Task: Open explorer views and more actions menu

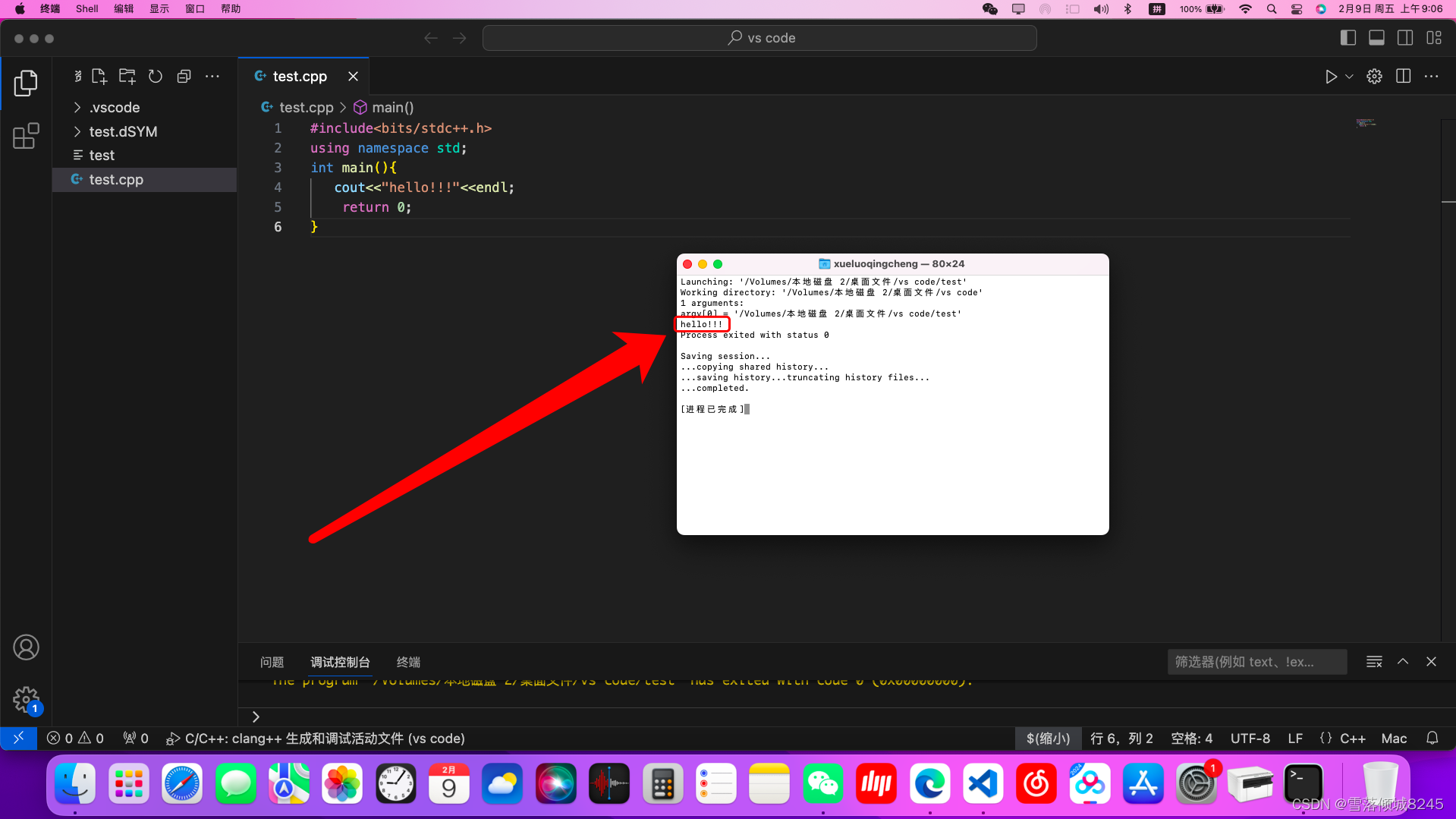Action: click(212, 76)
